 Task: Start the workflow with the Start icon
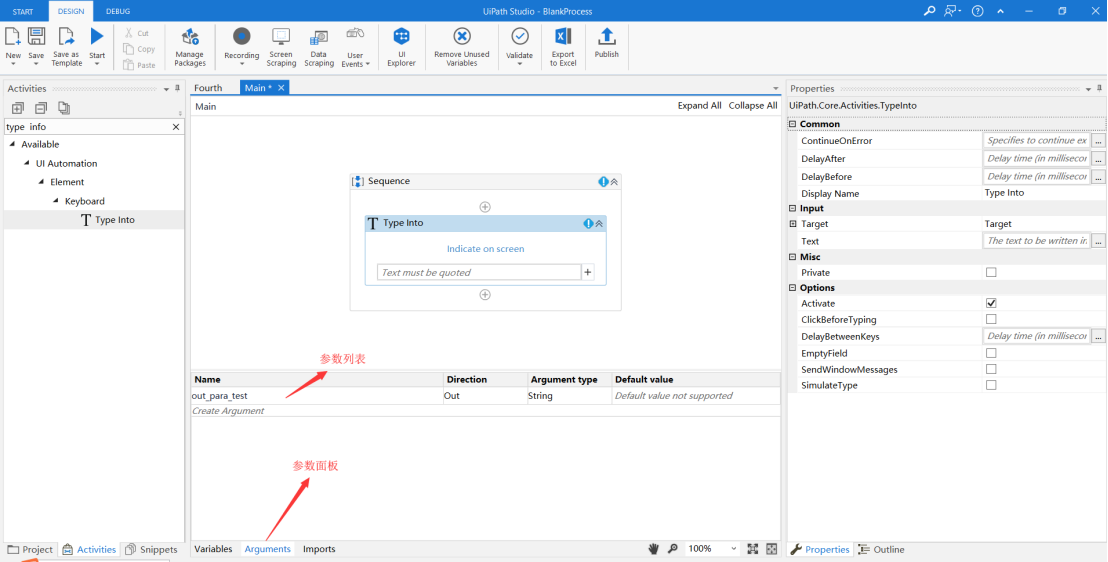click(97, 37)
